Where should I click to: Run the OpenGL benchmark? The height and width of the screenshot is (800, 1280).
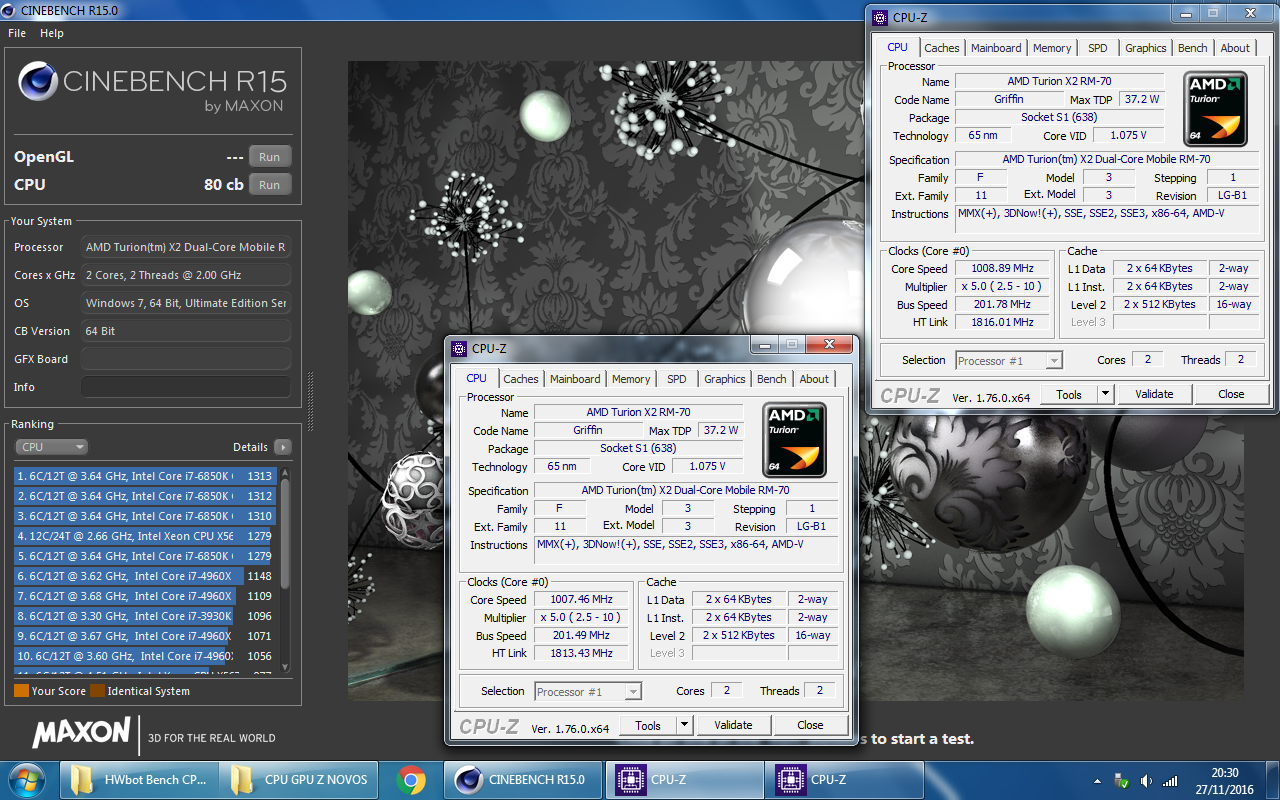[x=270, y=157]
